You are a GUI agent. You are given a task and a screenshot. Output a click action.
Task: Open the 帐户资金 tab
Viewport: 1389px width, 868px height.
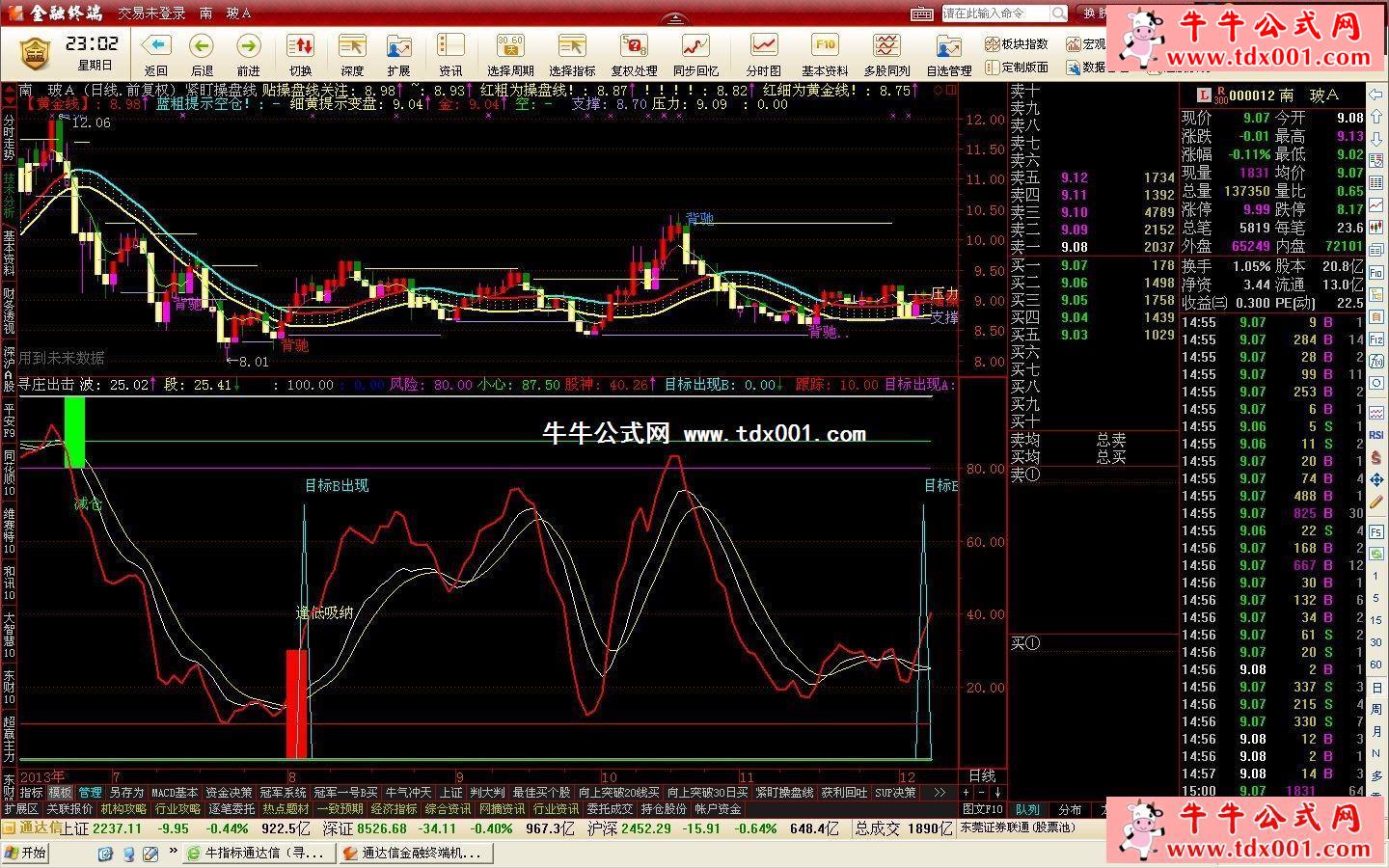718,808
